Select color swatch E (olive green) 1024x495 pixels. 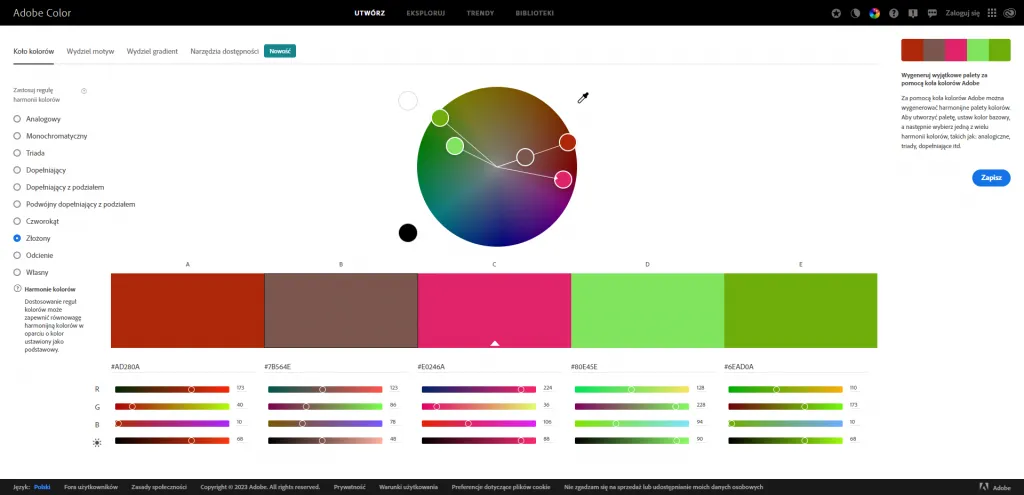point(801,310)
